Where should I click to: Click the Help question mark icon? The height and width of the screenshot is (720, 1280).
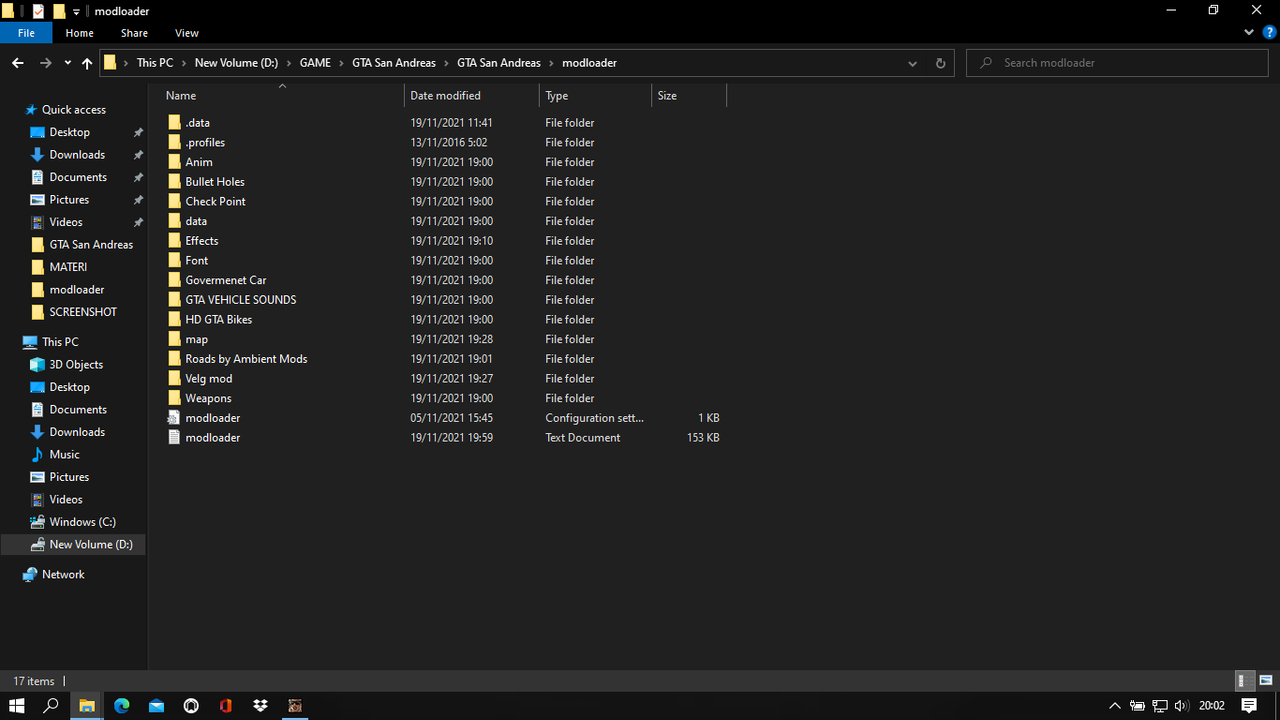coord(1268,33)
